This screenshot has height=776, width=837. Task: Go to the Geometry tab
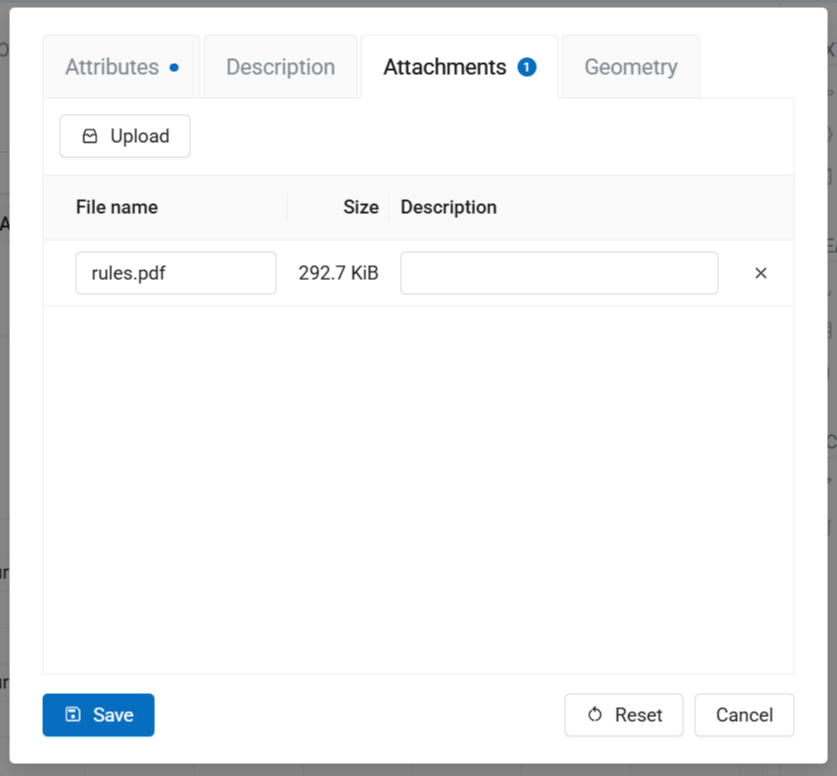tap(631, 67)
